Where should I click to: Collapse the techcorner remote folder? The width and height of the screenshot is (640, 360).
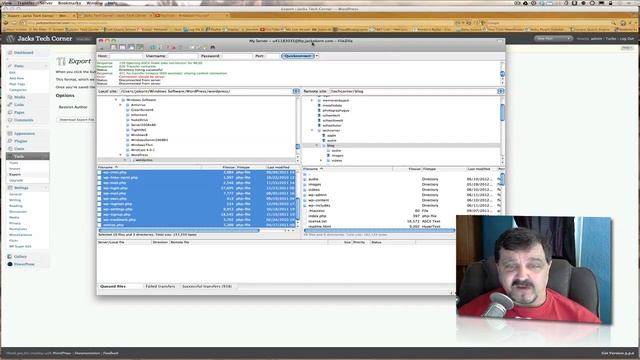pos(312,131)
